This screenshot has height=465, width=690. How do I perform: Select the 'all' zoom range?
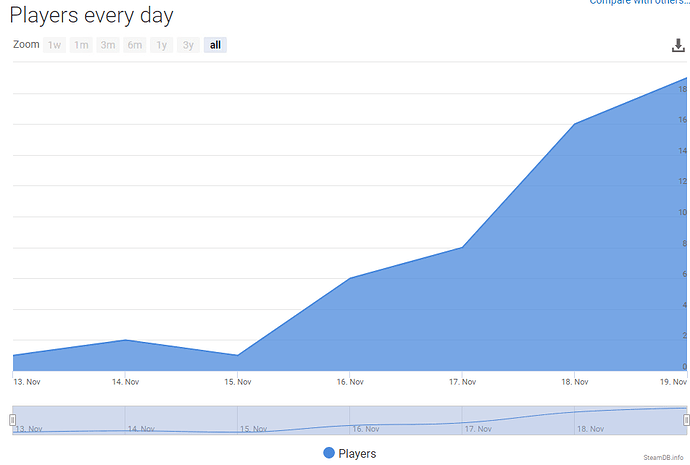tap(215, 45)
